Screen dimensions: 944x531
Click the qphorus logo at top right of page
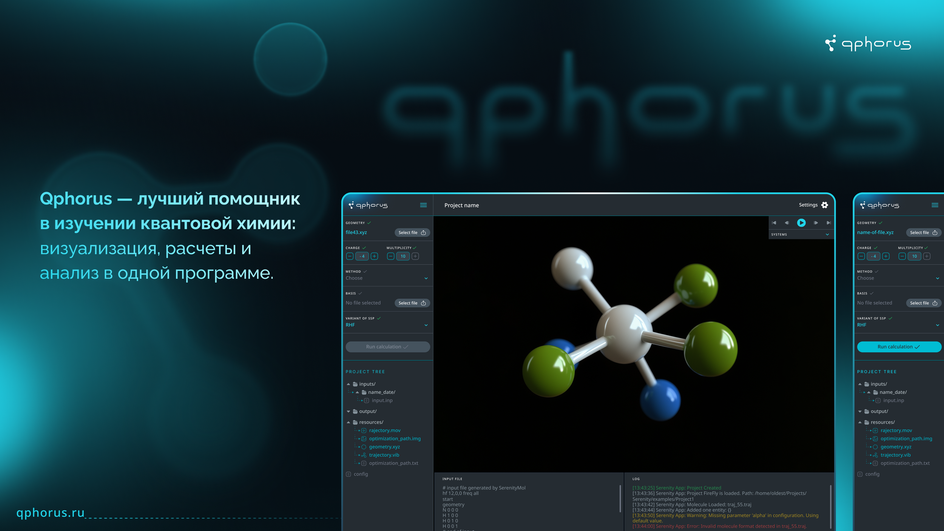pos(868,43)
